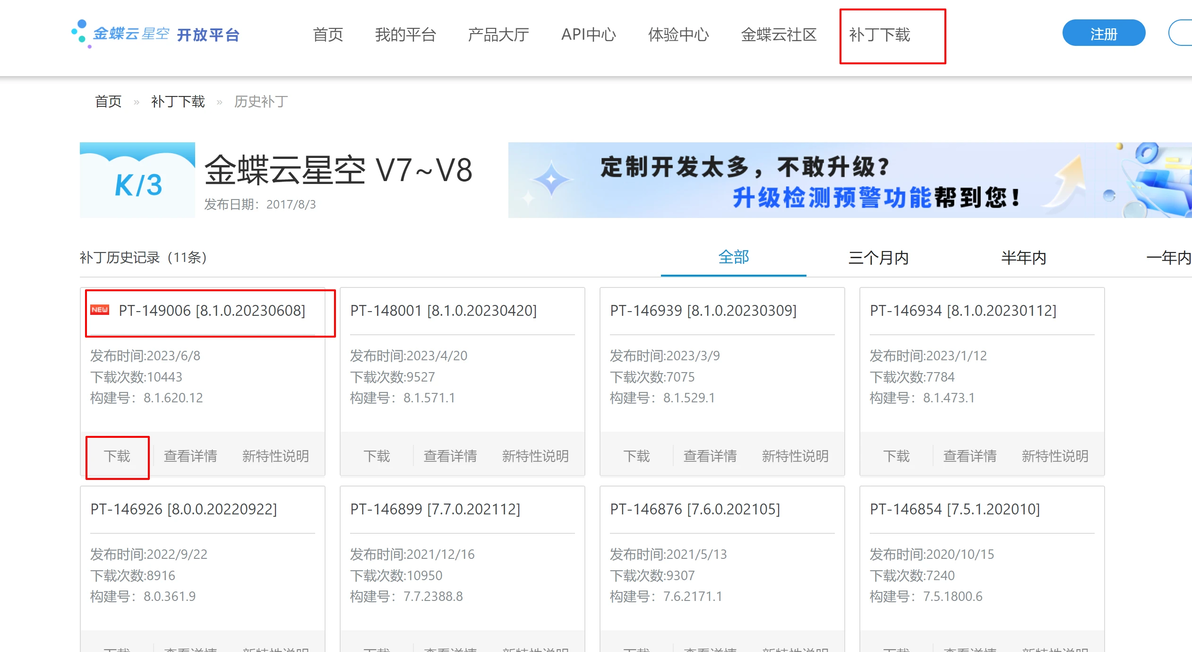Open 新特性说明 for PT-146934
The width and height of the screenshot is (1192, 652).
[1055, 456]
